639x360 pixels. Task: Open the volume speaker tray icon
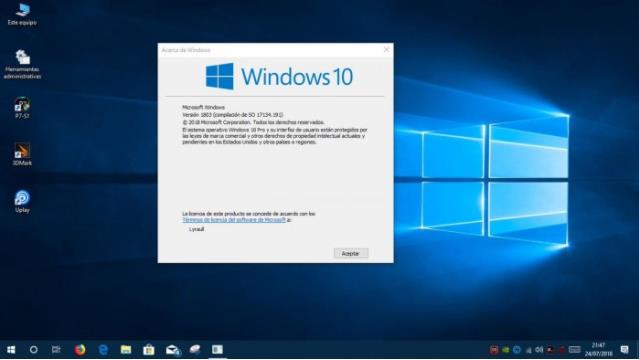539,350
